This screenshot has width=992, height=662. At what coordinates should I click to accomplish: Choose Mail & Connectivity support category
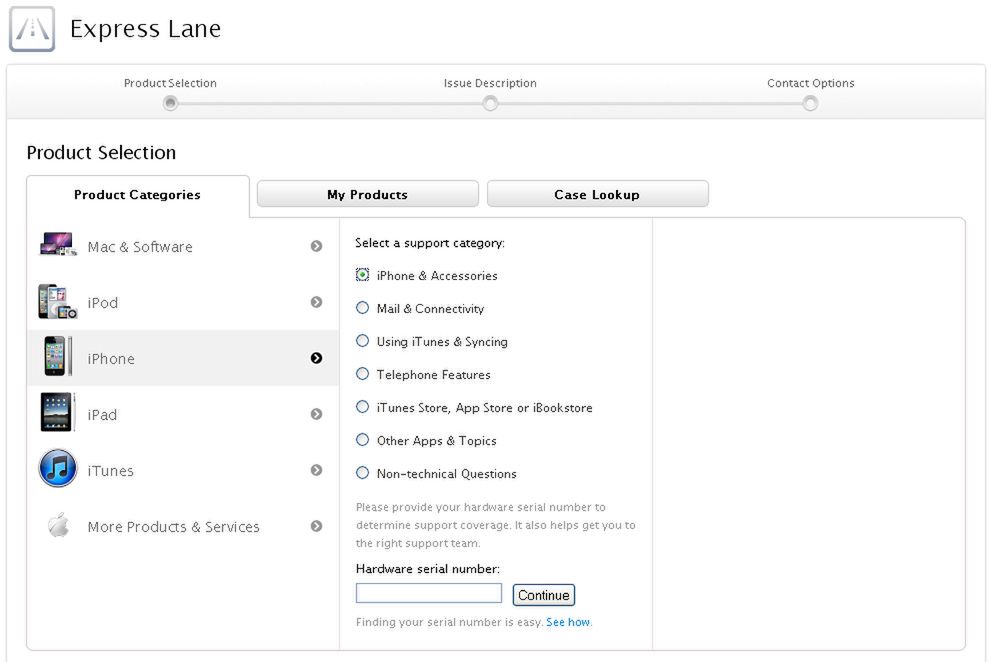(362, 308)
